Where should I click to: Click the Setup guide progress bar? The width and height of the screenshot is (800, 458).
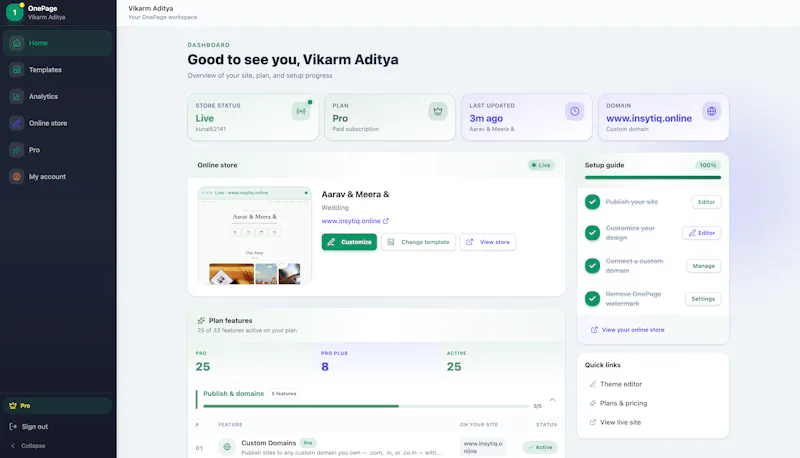[x=653, y=177]
